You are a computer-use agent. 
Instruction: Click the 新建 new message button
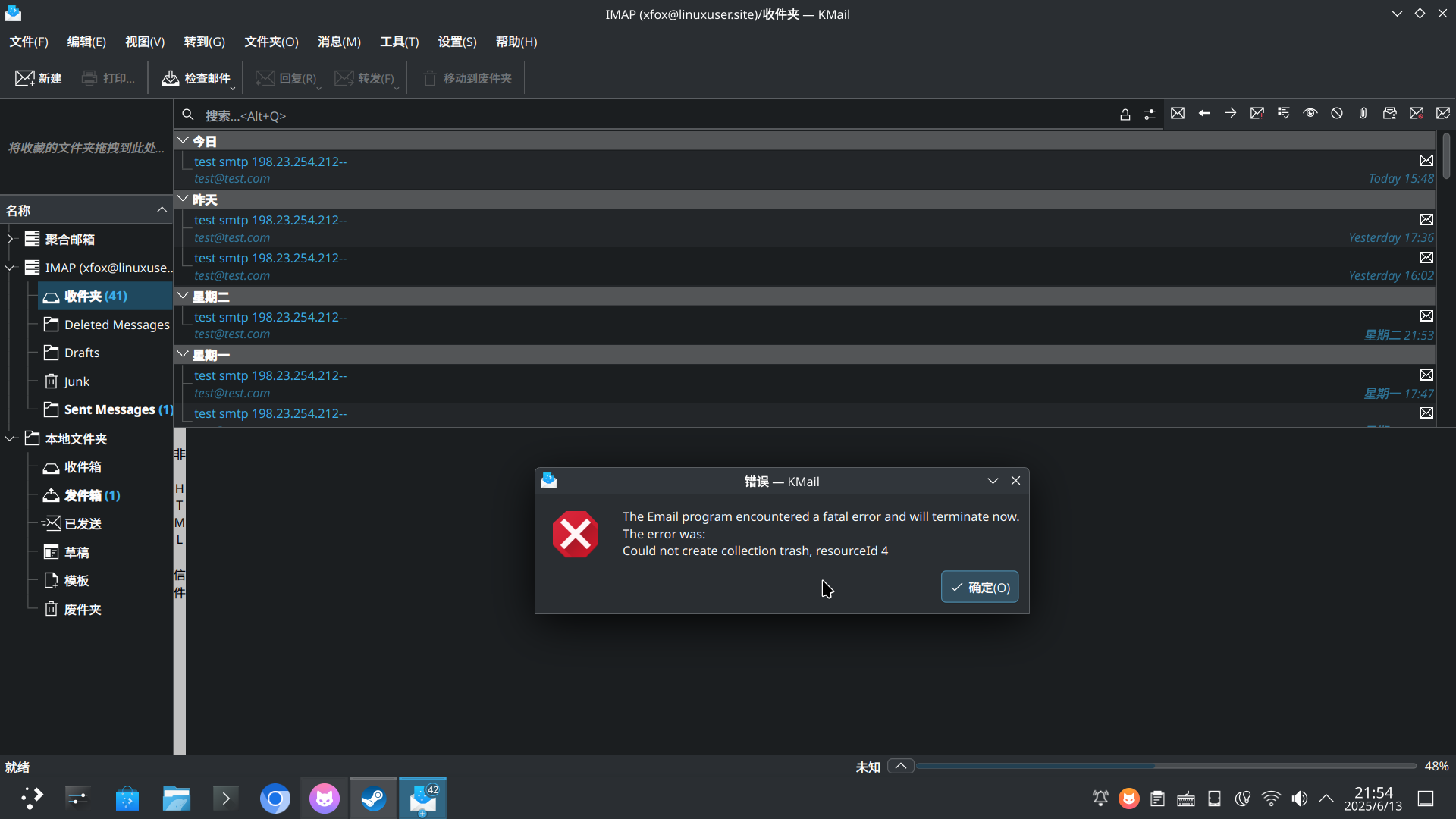(x=38, y=78)
